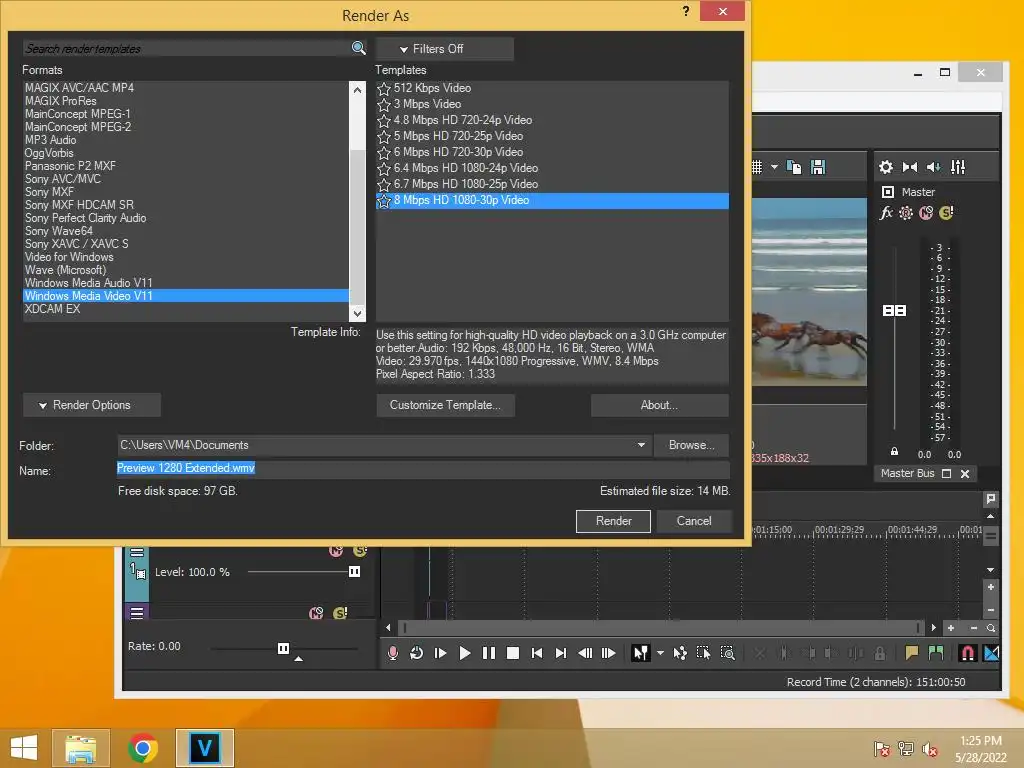Open Audio Properties gear in Master Bus
The height and width of the screenshot is (768, 1024).
tap(886, 167)
